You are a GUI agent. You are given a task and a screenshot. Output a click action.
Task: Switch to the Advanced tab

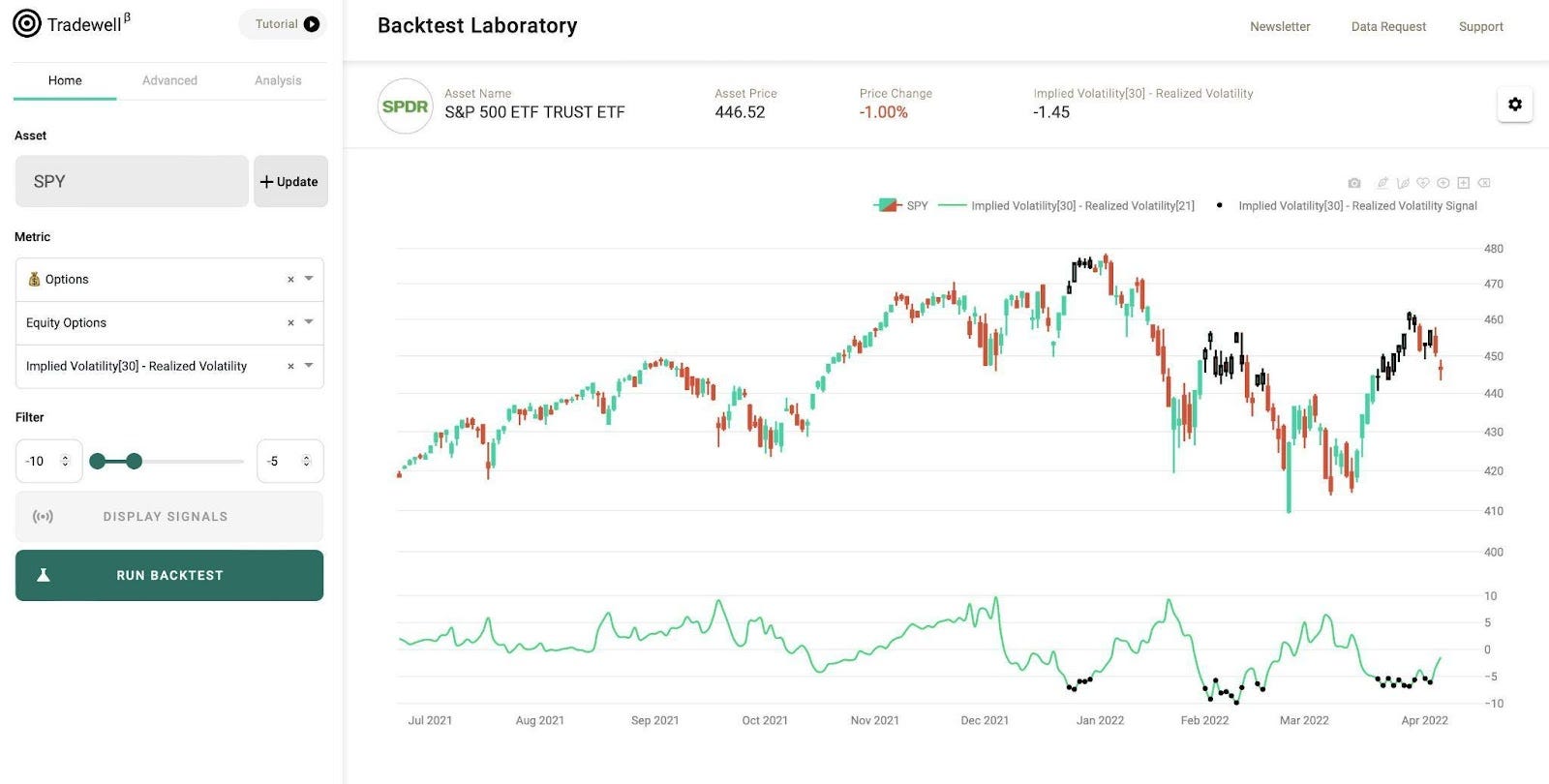tap(169, 80)
